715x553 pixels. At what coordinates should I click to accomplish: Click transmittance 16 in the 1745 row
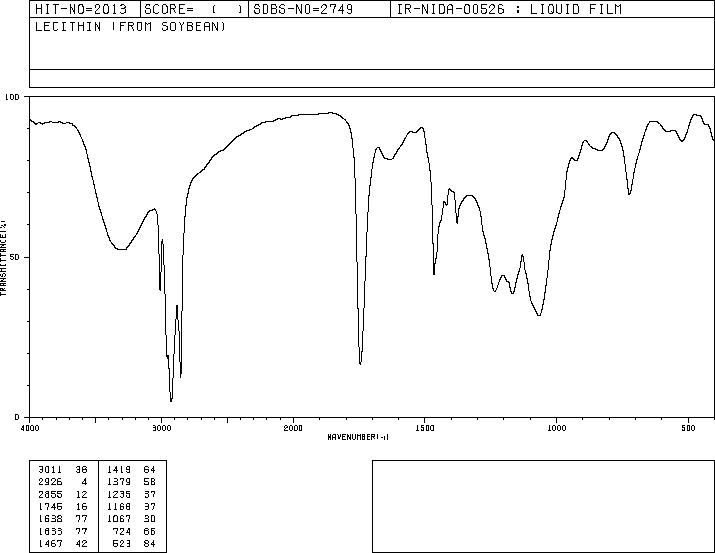tap(81, 506)
